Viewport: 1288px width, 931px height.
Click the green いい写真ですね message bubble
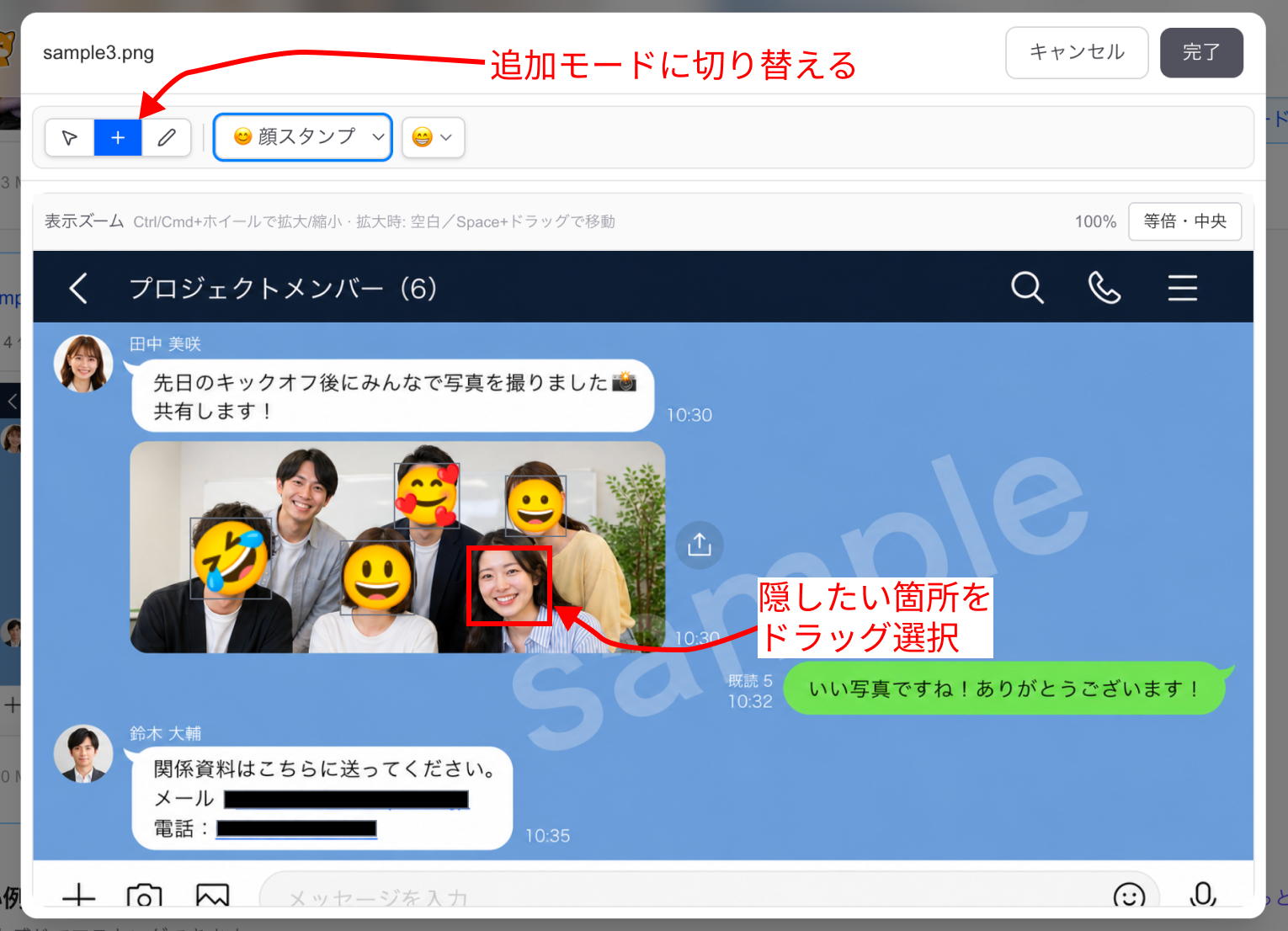pos(1004,689)
